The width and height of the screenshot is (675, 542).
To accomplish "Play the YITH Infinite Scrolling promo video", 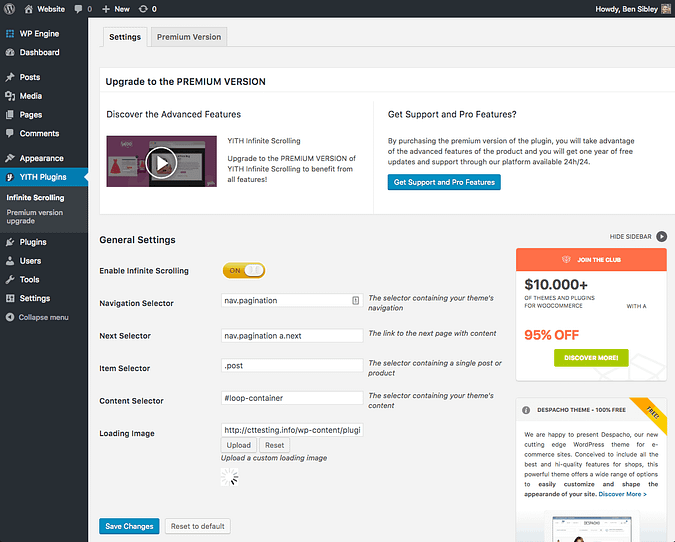I will [161, 162].
